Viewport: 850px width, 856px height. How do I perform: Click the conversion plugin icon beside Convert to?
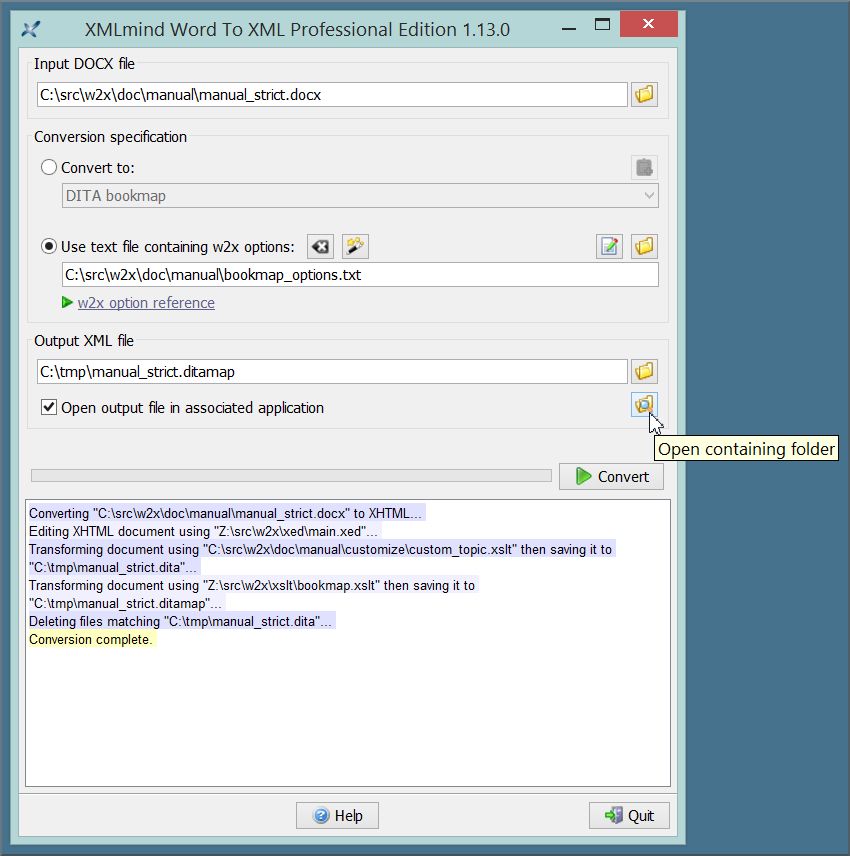tap(644, 167)
